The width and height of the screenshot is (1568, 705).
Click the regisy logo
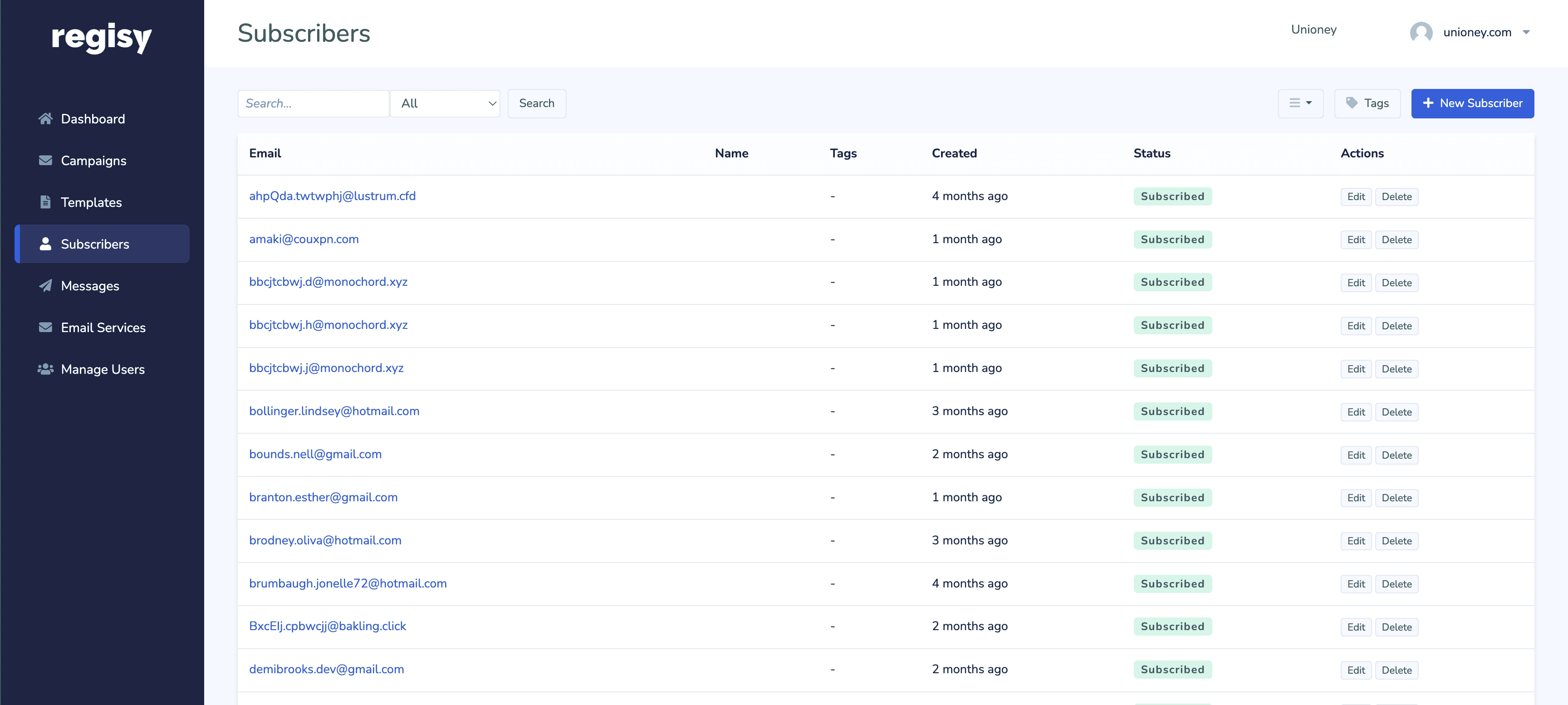(102, 37)
